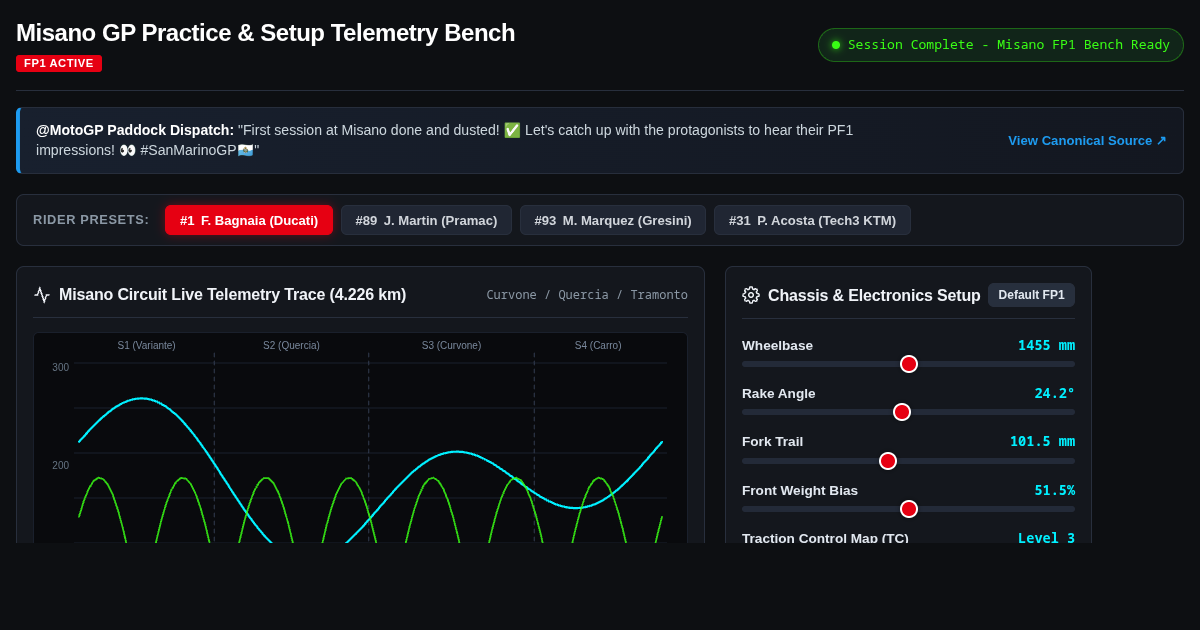1200x630 pixels.
Task: Click the Chassis & Electronics Setup heading
Action: tap(874, 295)
